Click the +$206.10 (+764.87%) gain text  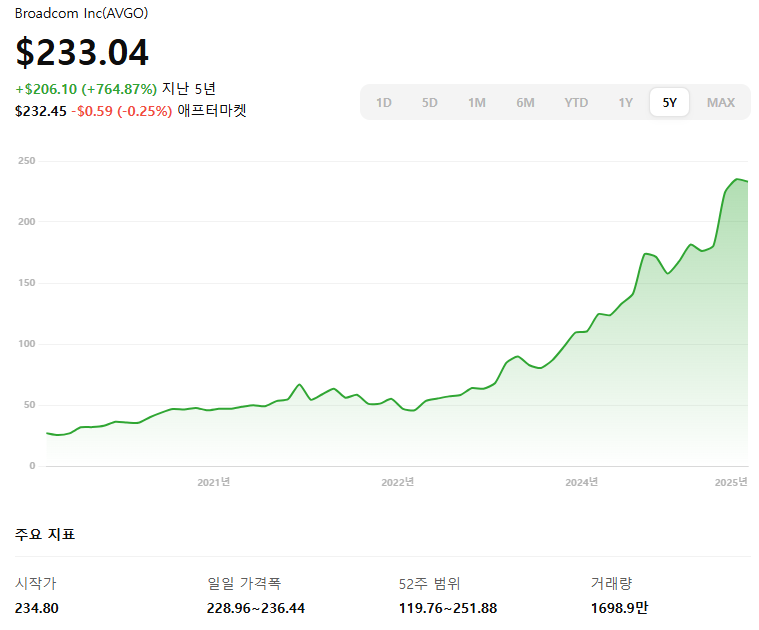point(86,89)
